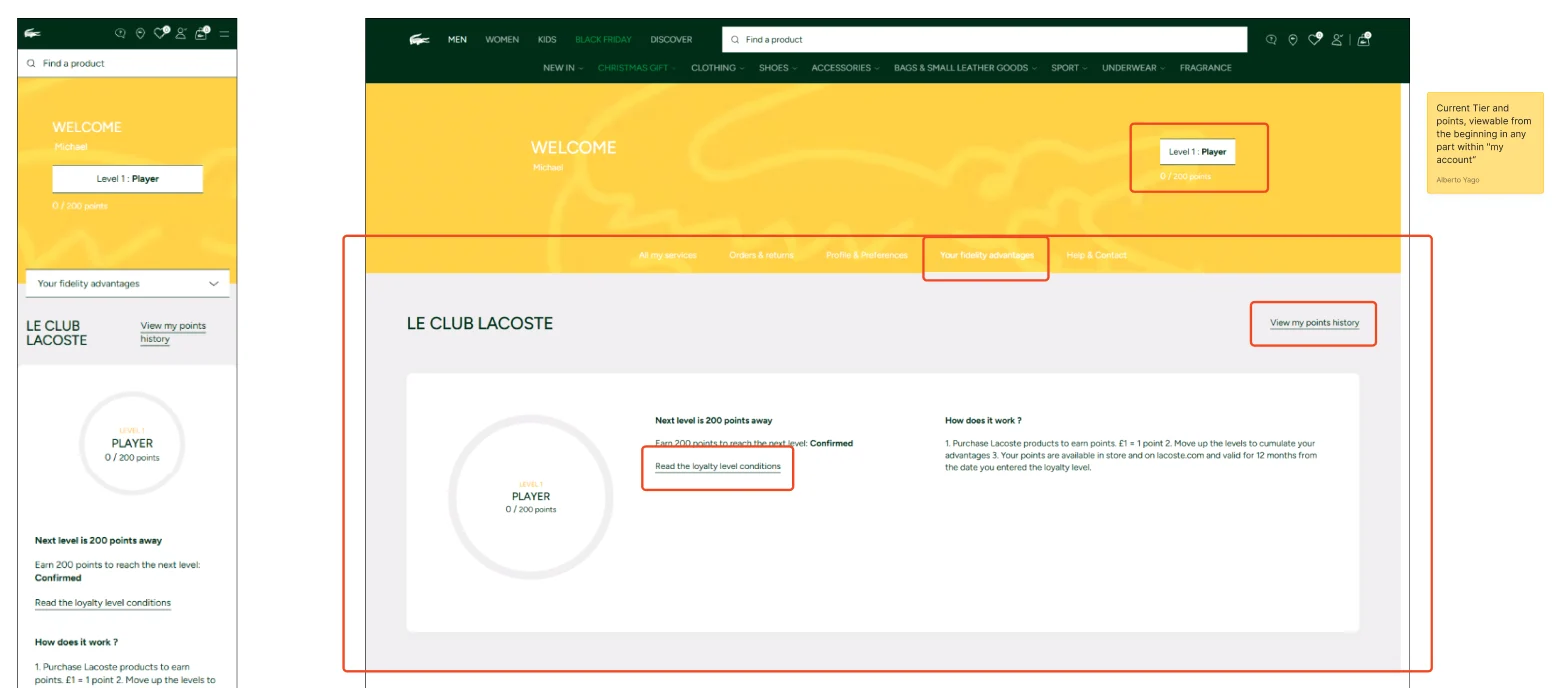Image resolution: width=1564 pixels, height=688 pixels.
Task: Expand the NEW IN dropdown menu
Action: (563, 68)
